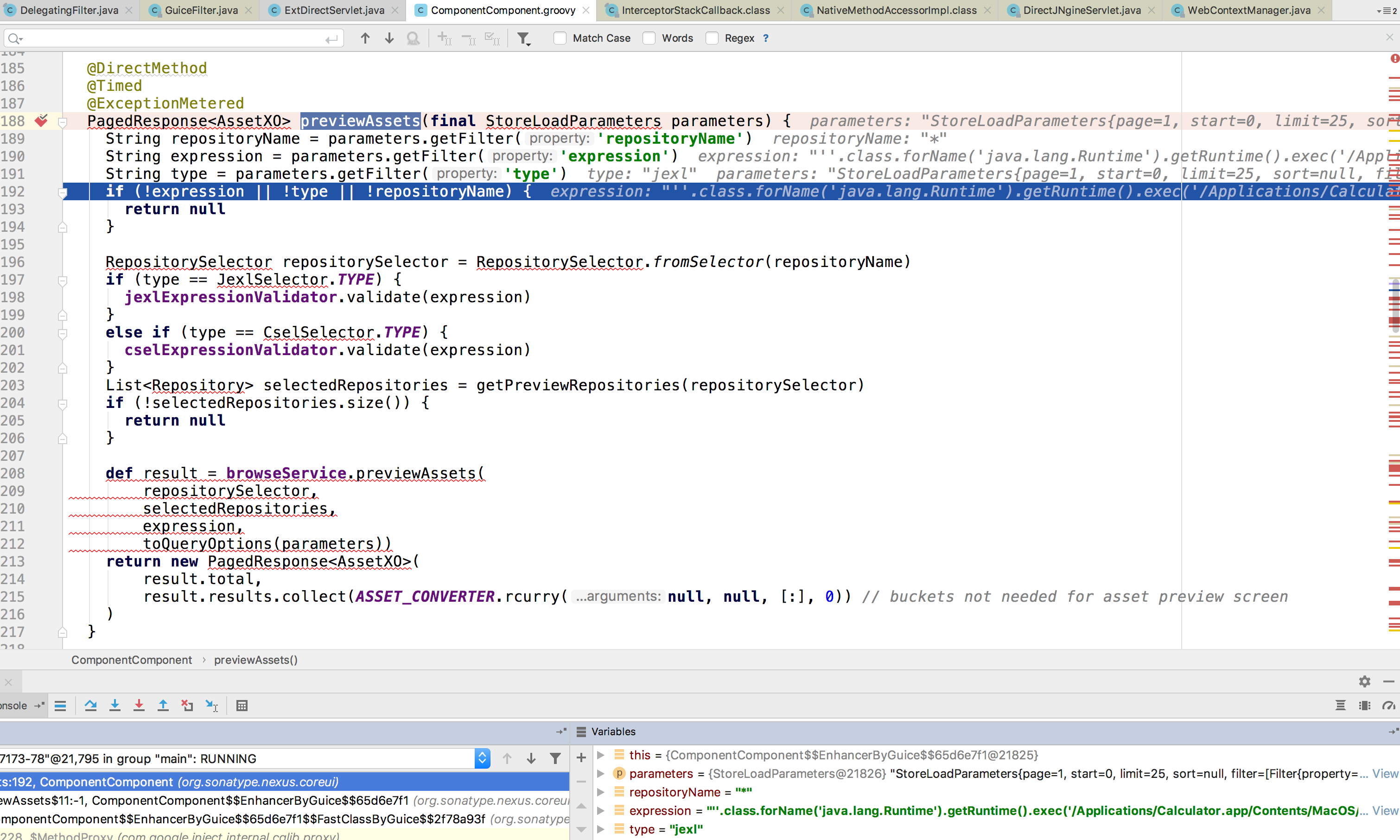Select frame FastClassByGuice$$2f78a93f
Image resolution: width=1400 pixels, height=840 pixels.
coord(285,819)
